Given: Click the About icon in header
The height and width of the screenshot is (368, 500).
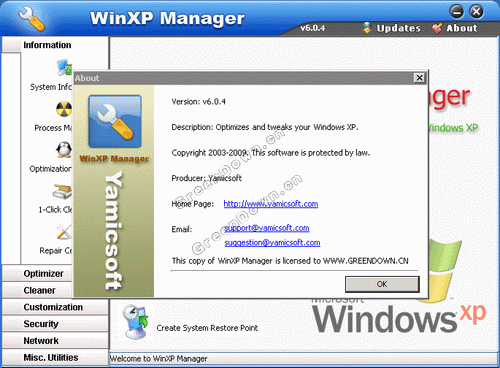Looking at the screenshot, I should [x=437, y=28].
